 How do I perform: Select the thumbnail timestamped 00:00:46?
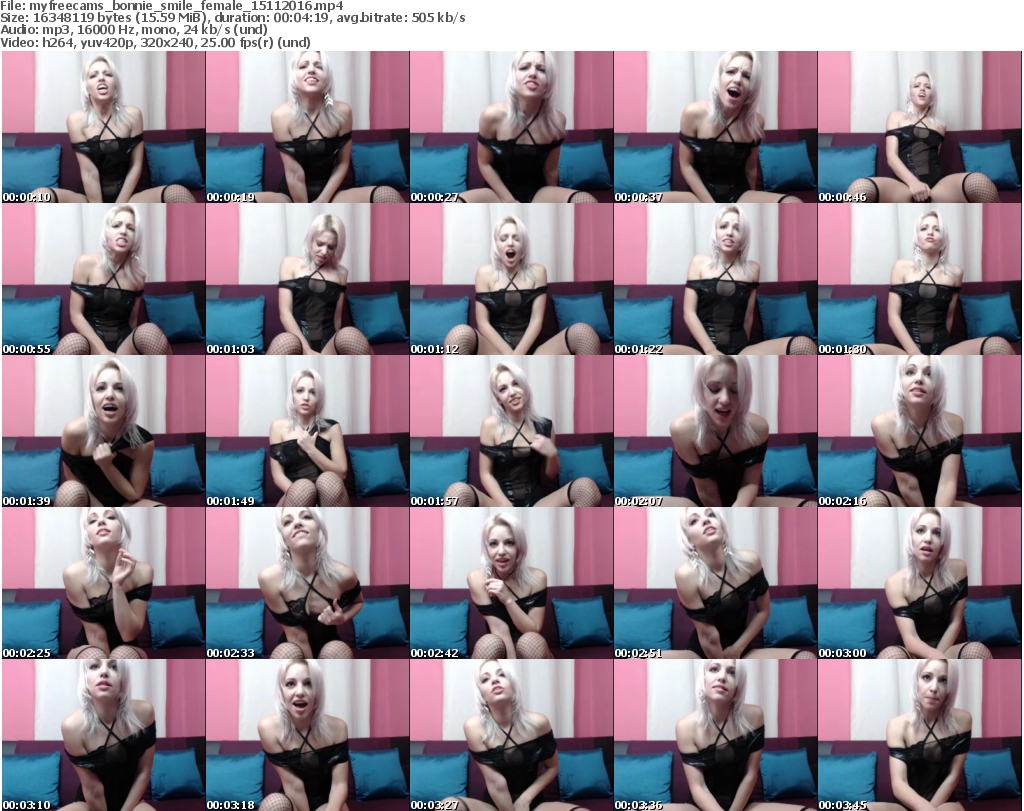pos(920,127)
